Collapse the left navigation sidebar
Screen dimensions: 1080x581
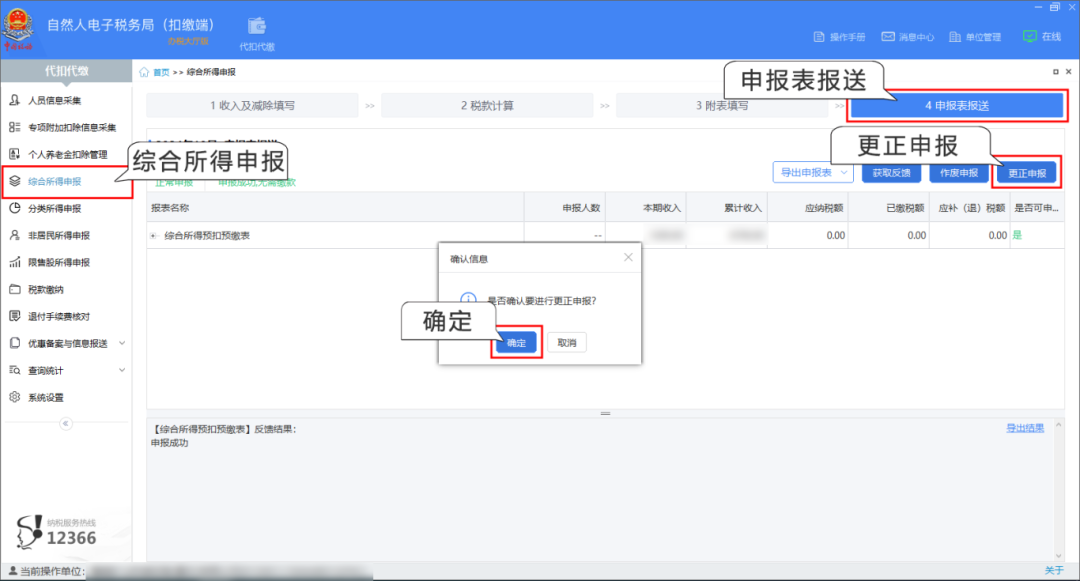pos(67,423)
